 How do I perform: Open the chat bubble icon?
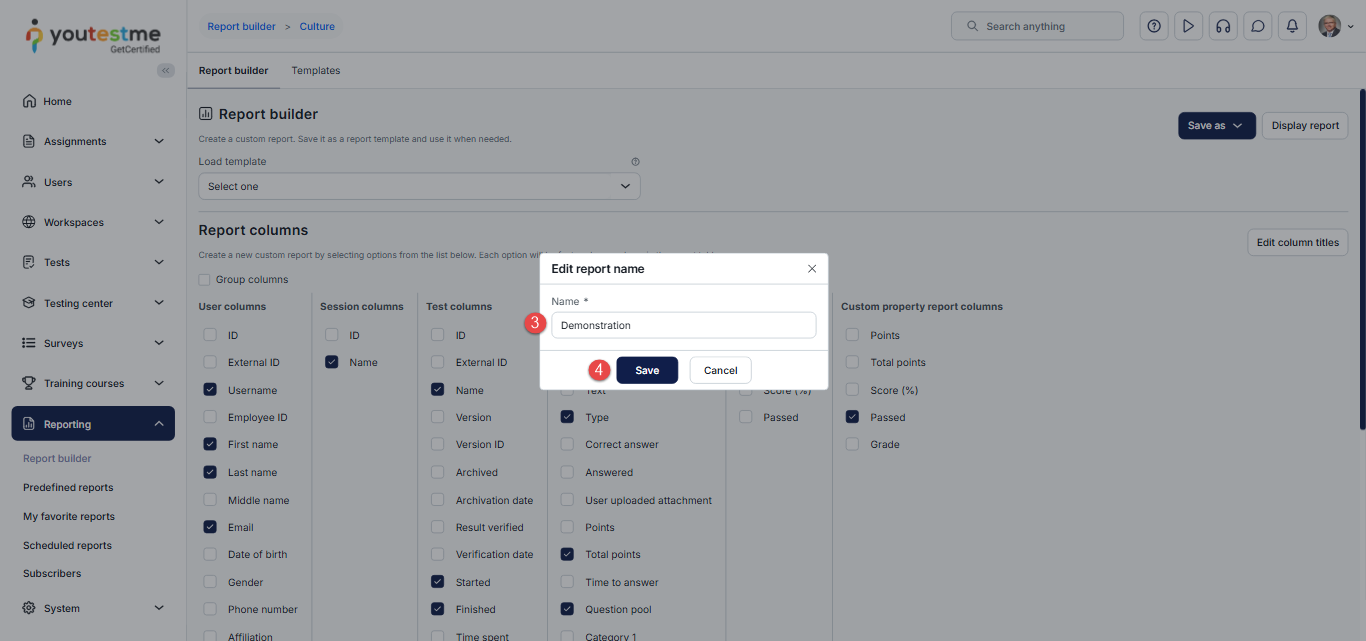pyautogui.click(x=1258, y=26)
